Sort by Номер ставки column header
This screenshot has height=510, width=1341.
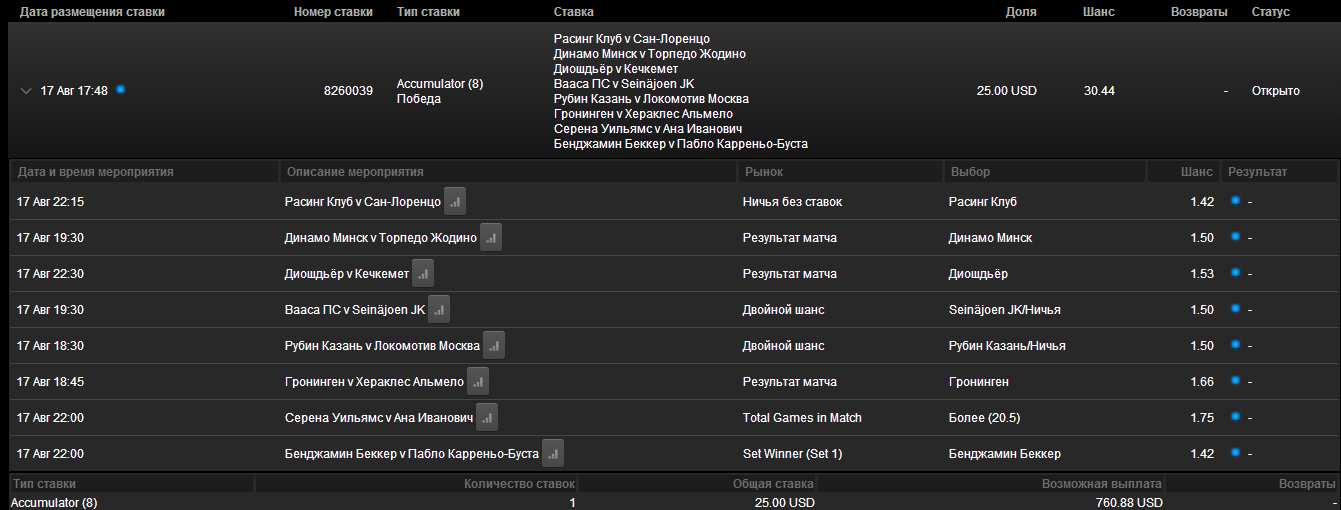click(x=333, y=12)
